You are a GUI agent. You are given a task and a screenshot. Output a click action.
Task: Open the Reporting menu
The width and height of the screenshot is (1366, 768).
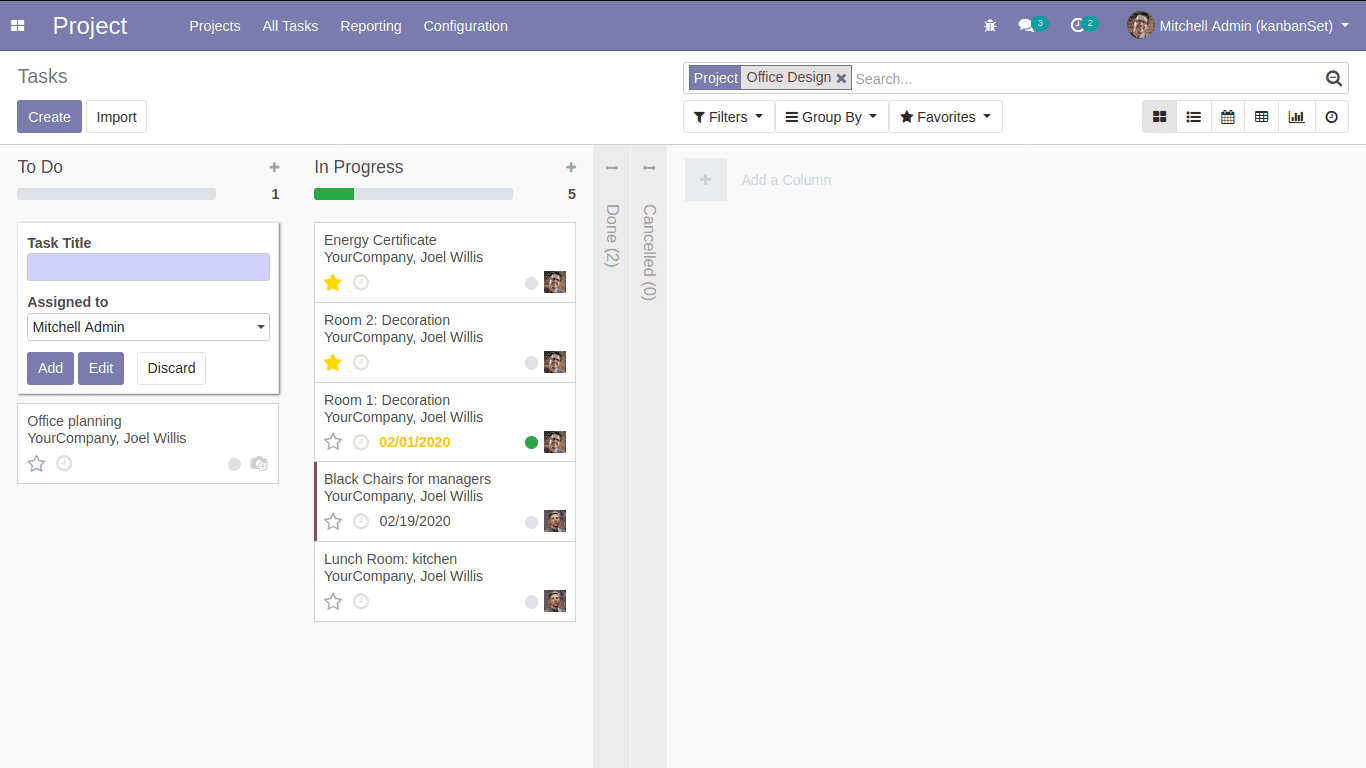pos(371,26)
